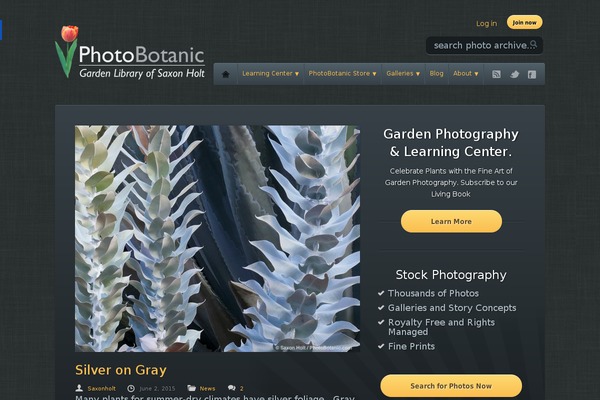Image resolution: width=600 pixels, height=400 pixels.
Task: Click the clock icon beside the date
Action: coord(131,388)
